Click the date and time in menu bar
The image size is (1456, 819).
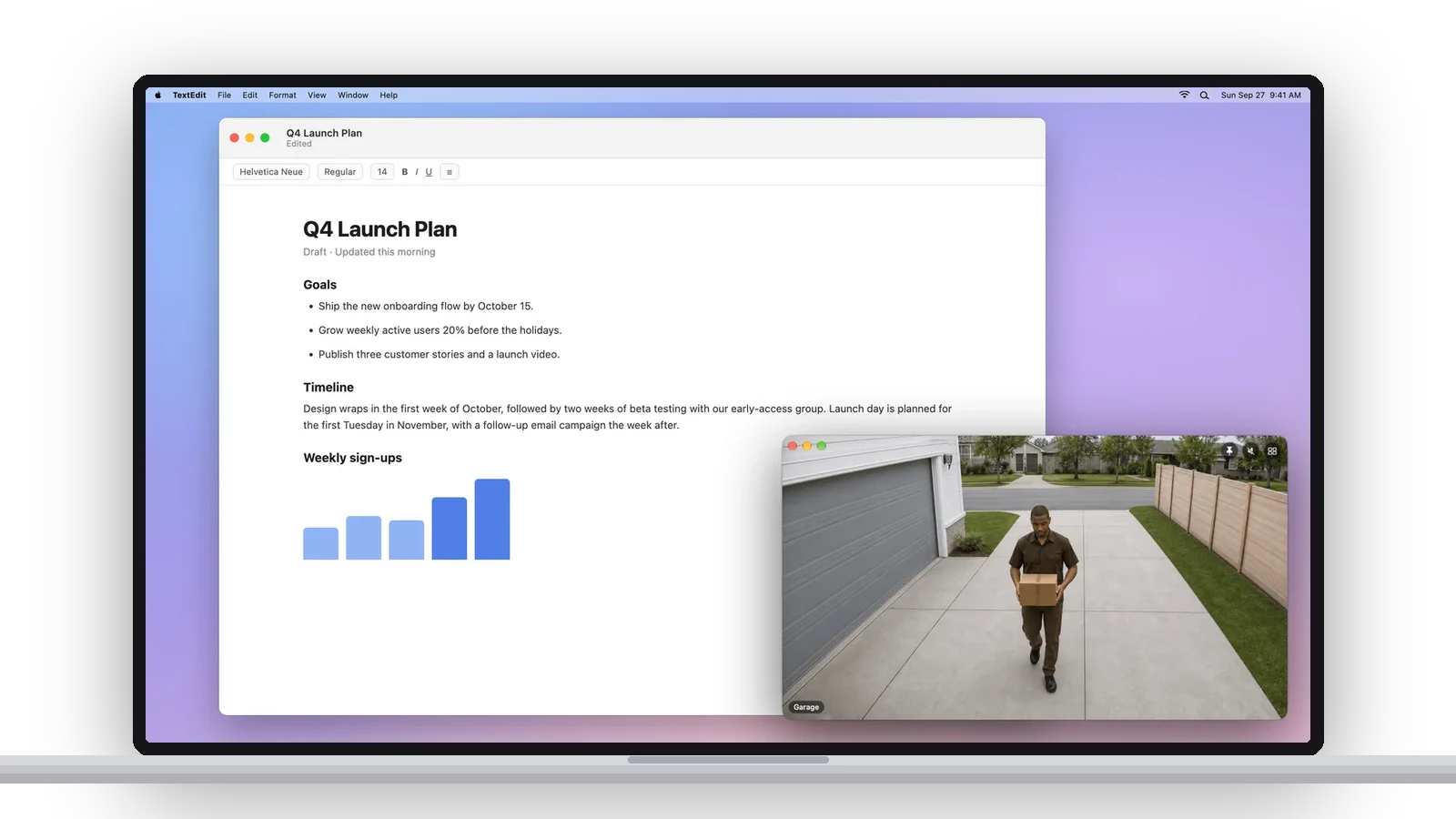pos(1260,95)
